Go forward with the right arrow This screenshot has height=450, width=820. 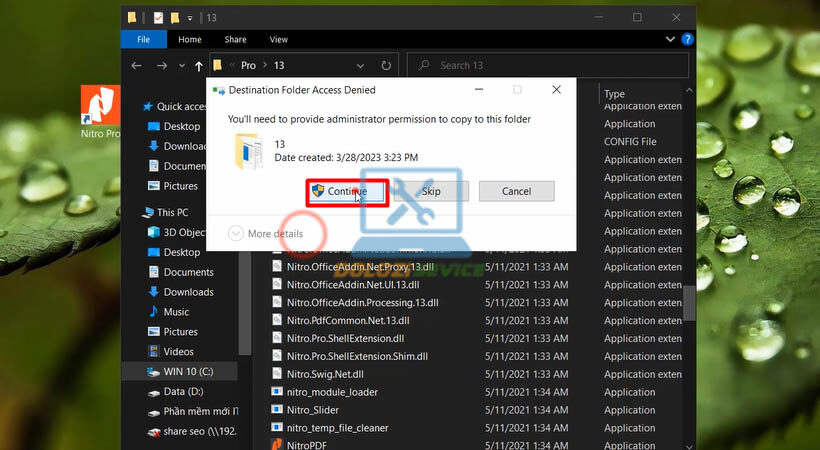tap(162, 65)
